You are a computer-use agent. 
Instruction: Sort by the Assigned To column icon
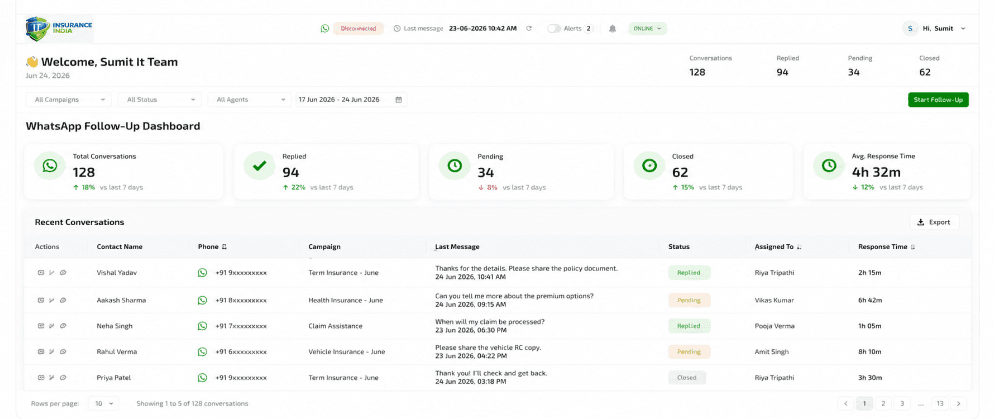(x=798, y=247)
